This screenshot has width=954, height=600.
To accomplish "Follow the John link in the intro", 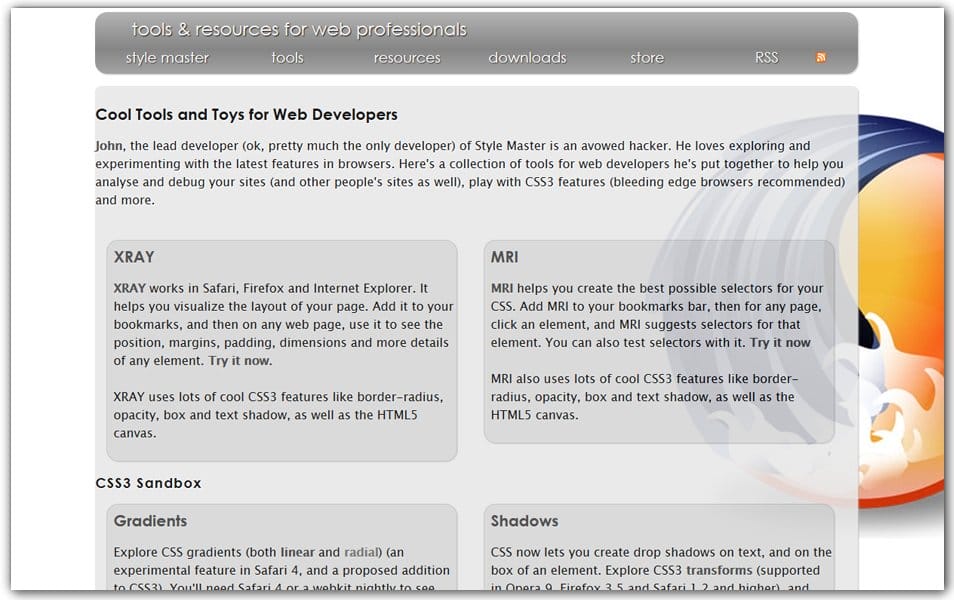I will pyautogui.click(x=110, y=146).
